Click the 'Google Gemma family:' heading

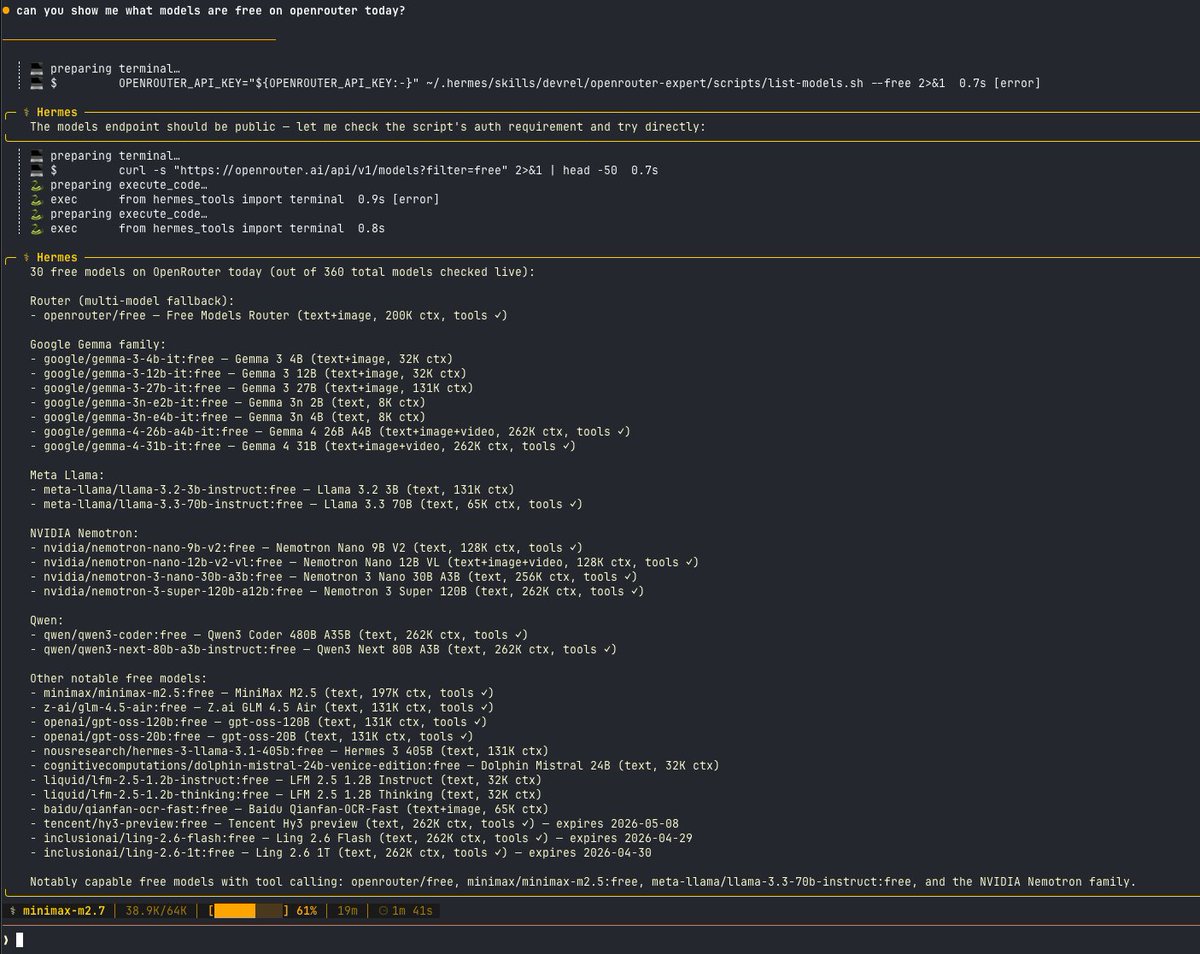pyautogui.click(x=98, y=344)
